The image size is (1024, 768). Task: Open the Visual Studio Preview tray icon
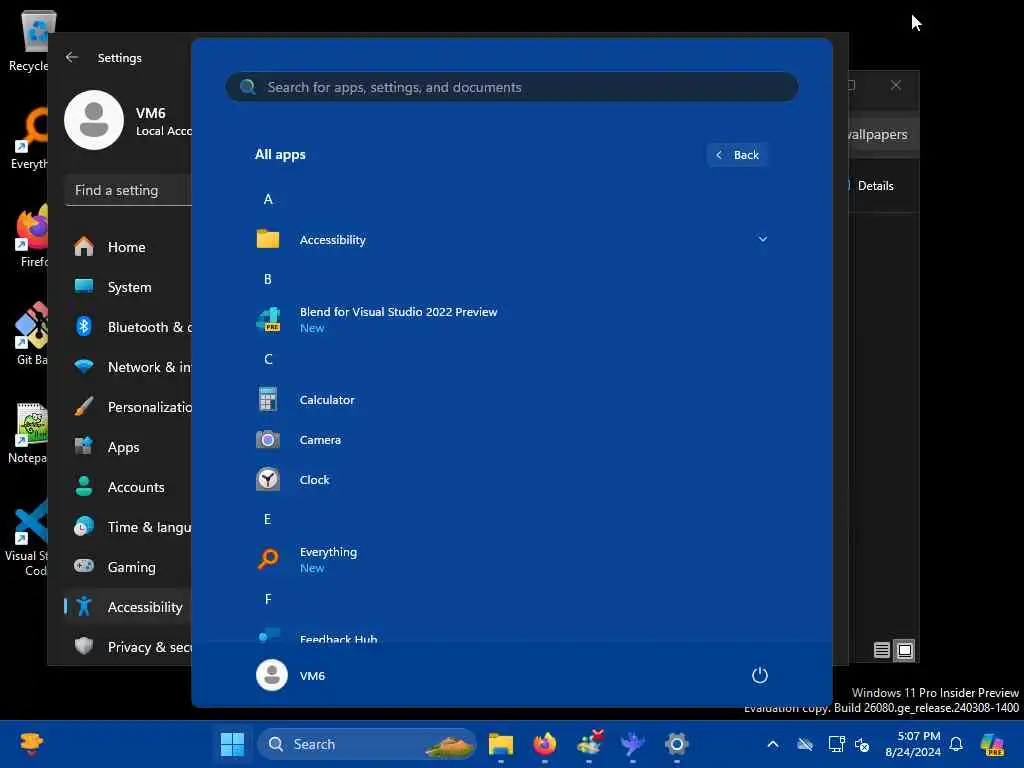pyautogui.click(x=991, y=744)
